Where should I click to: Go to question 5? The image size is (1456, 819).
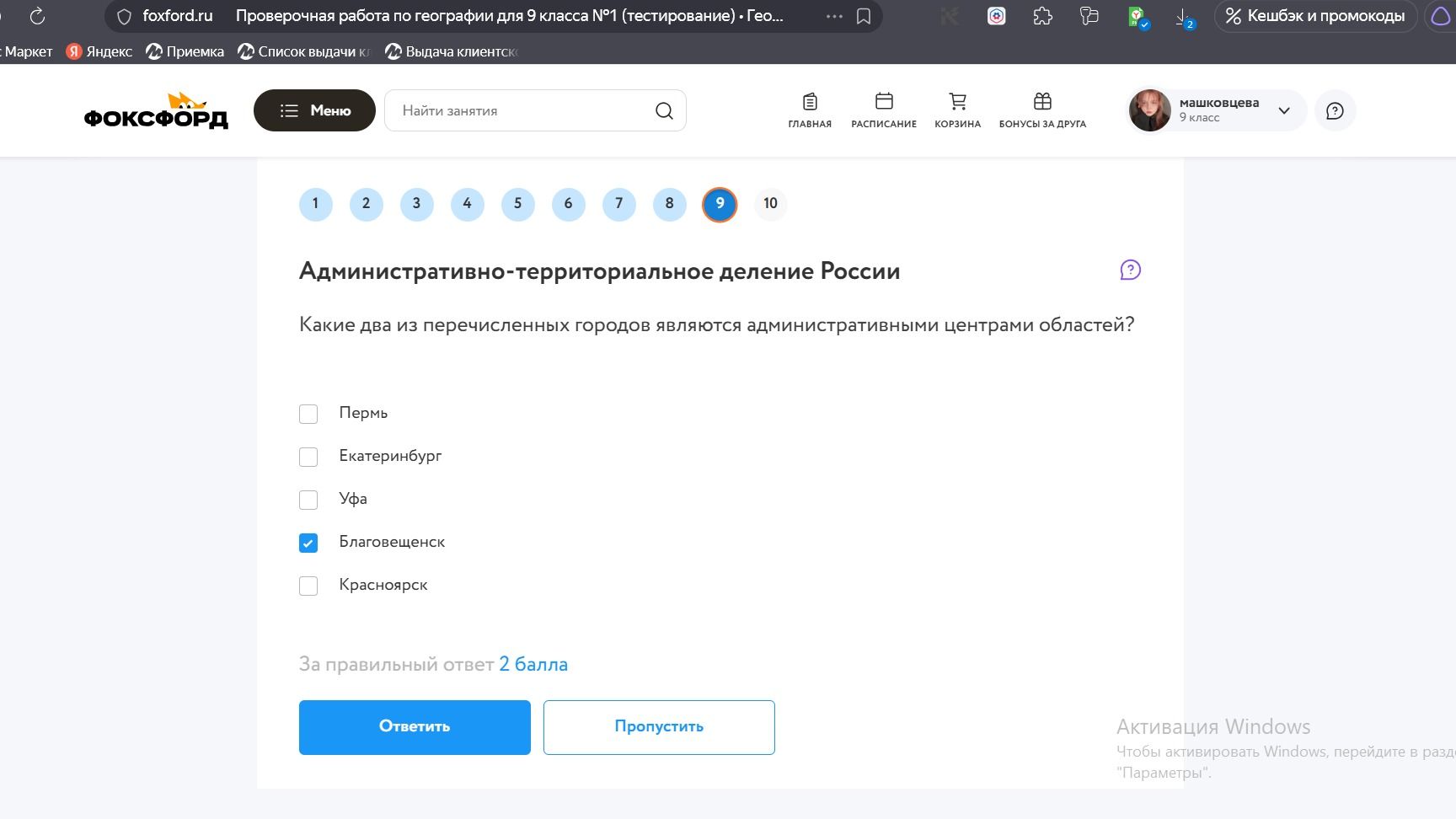[x=517, y=204]
